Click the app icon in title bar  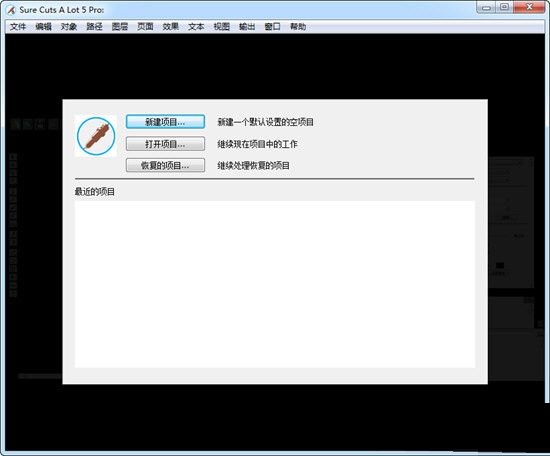12,10
